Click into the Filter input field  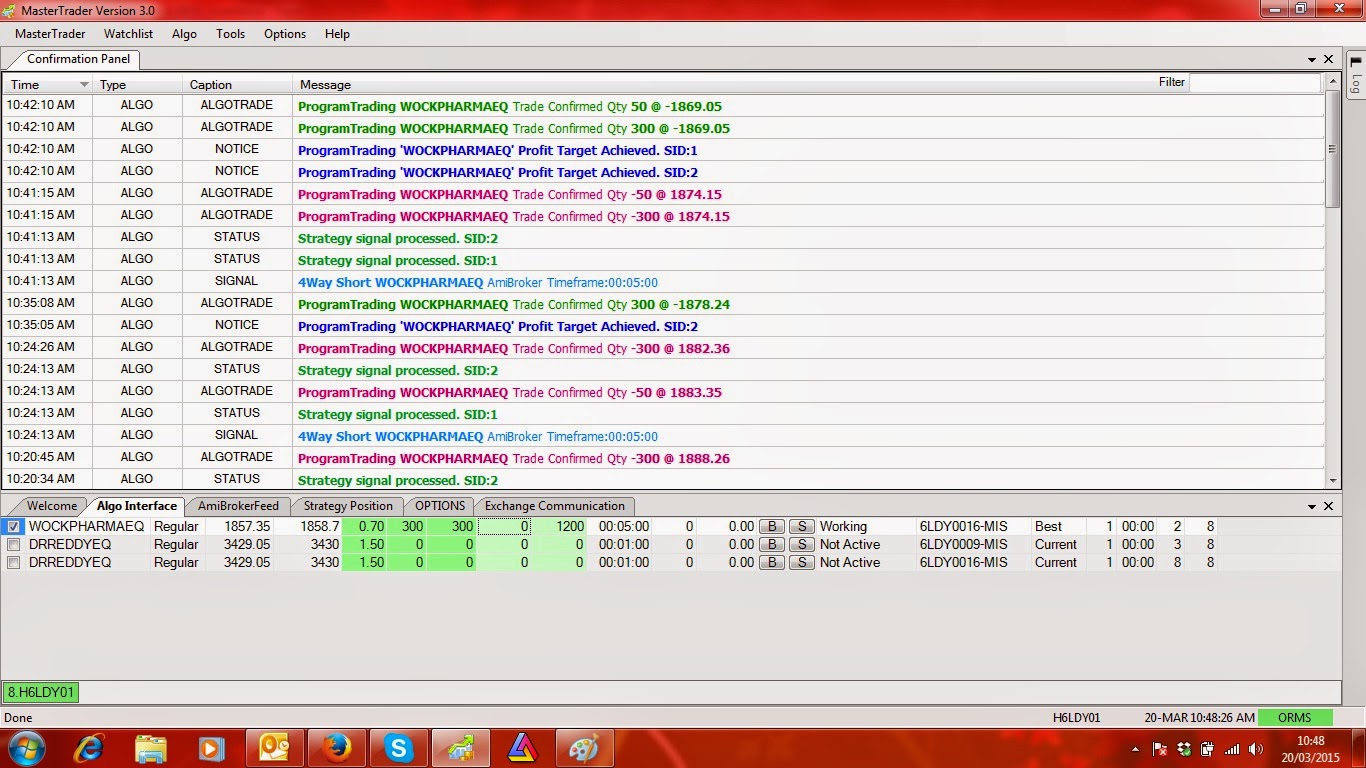1255,83
